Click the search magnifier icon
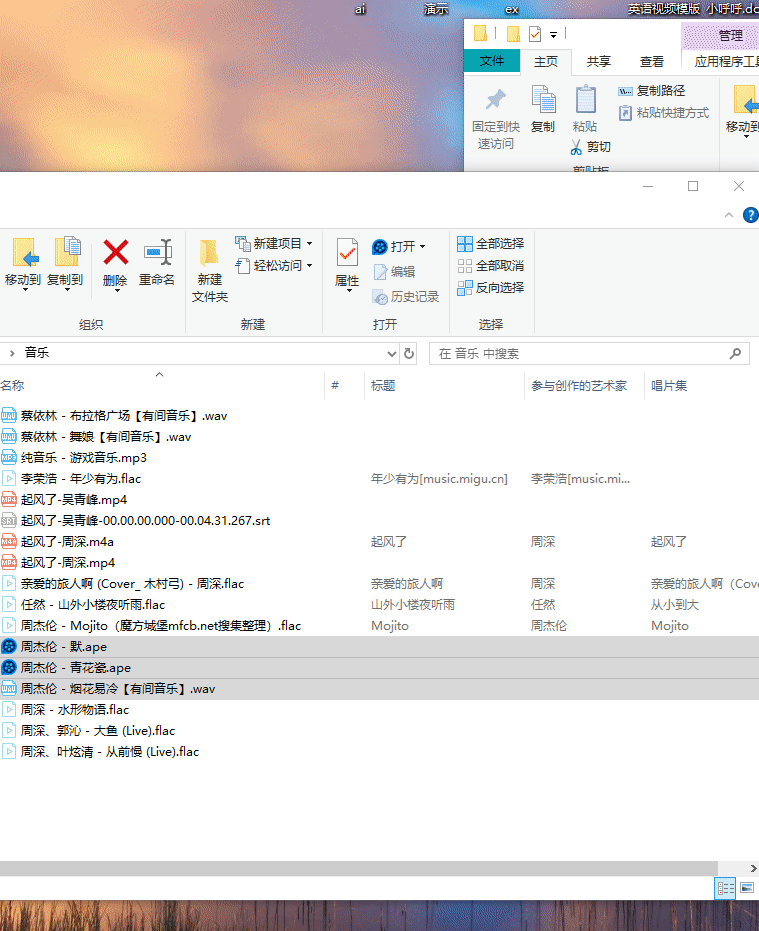 point(735,353)
